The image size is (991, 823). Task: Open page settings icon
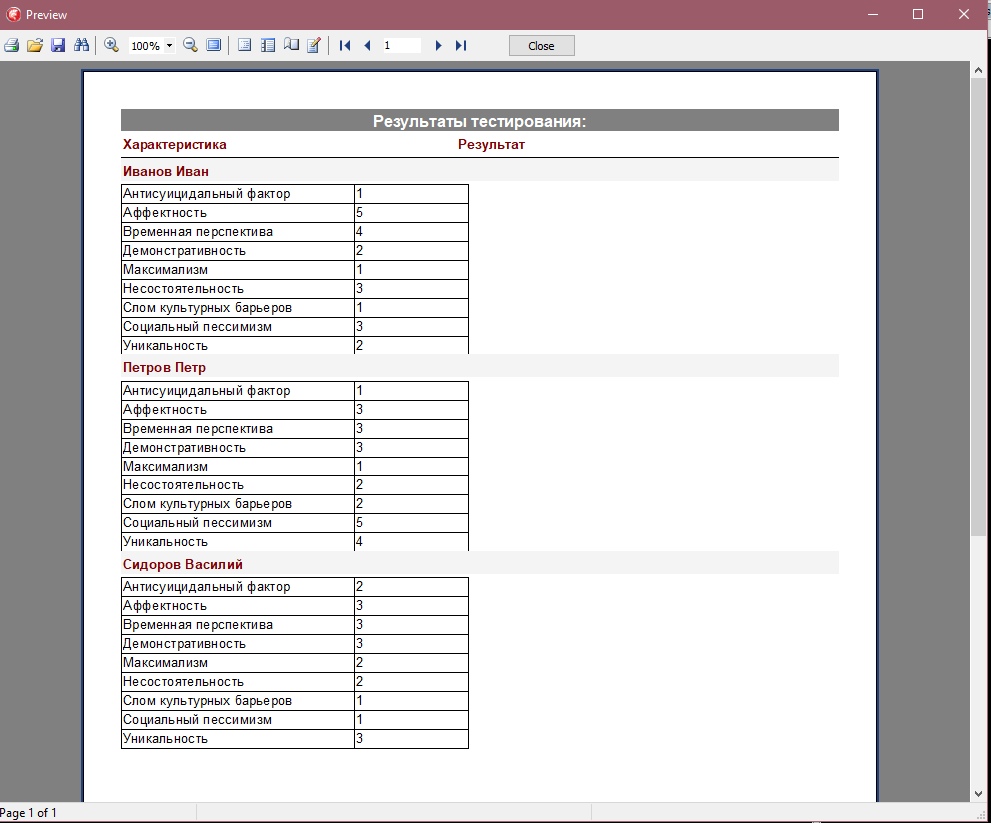pos(291,46)
